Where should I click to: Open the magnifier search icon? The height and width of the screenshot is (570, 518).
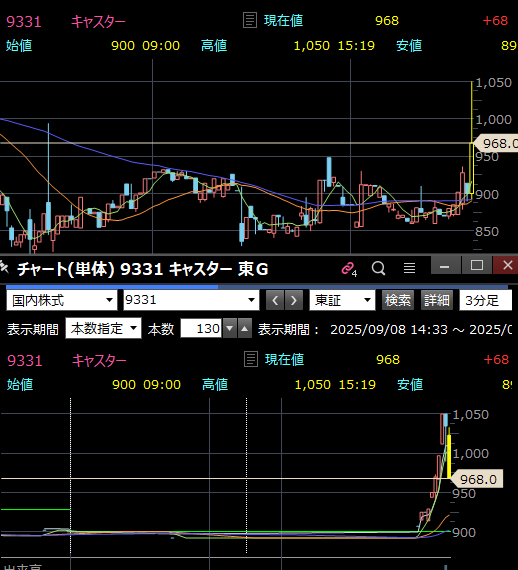378,268
